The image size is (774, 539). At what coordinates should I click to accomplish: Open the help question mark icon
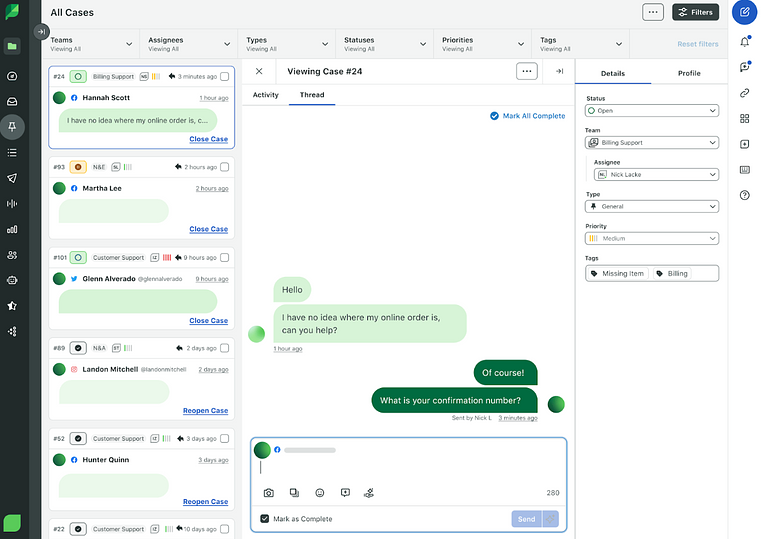click(x=744, y=195)
